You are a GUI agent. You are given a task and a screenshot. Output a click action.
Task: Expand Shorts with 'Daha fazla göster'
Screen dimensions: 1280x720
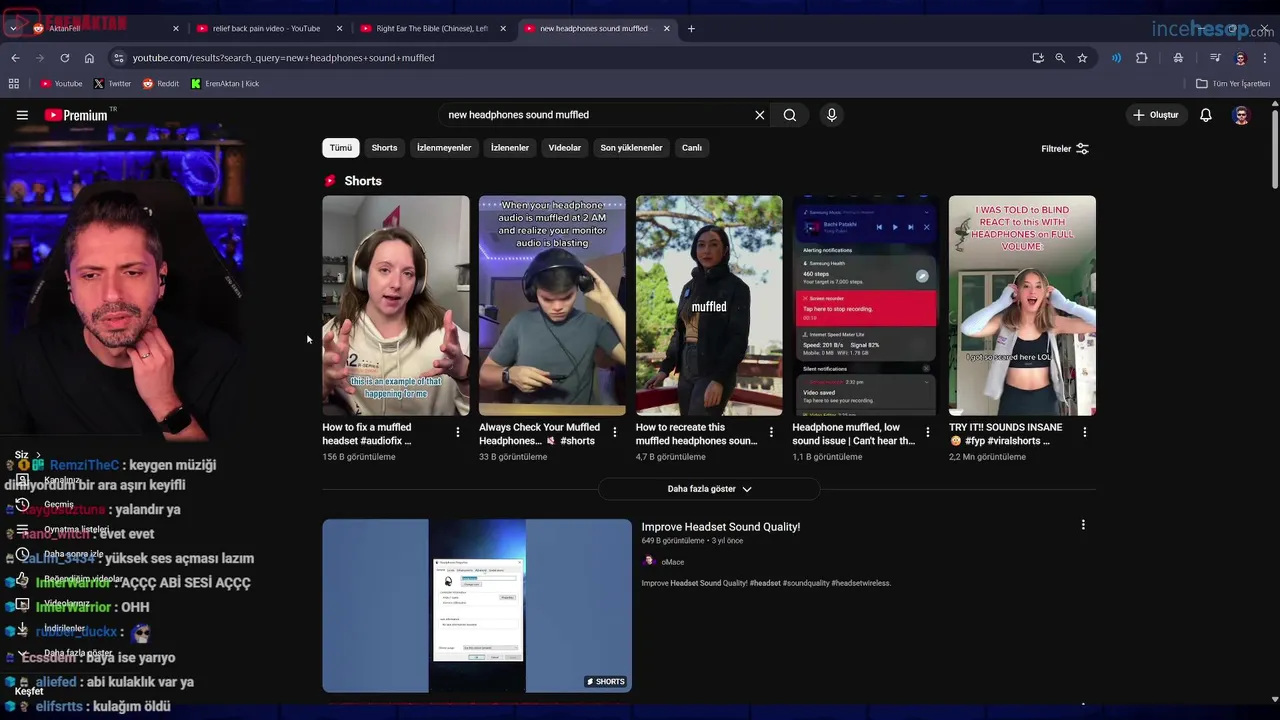point(709,489)
